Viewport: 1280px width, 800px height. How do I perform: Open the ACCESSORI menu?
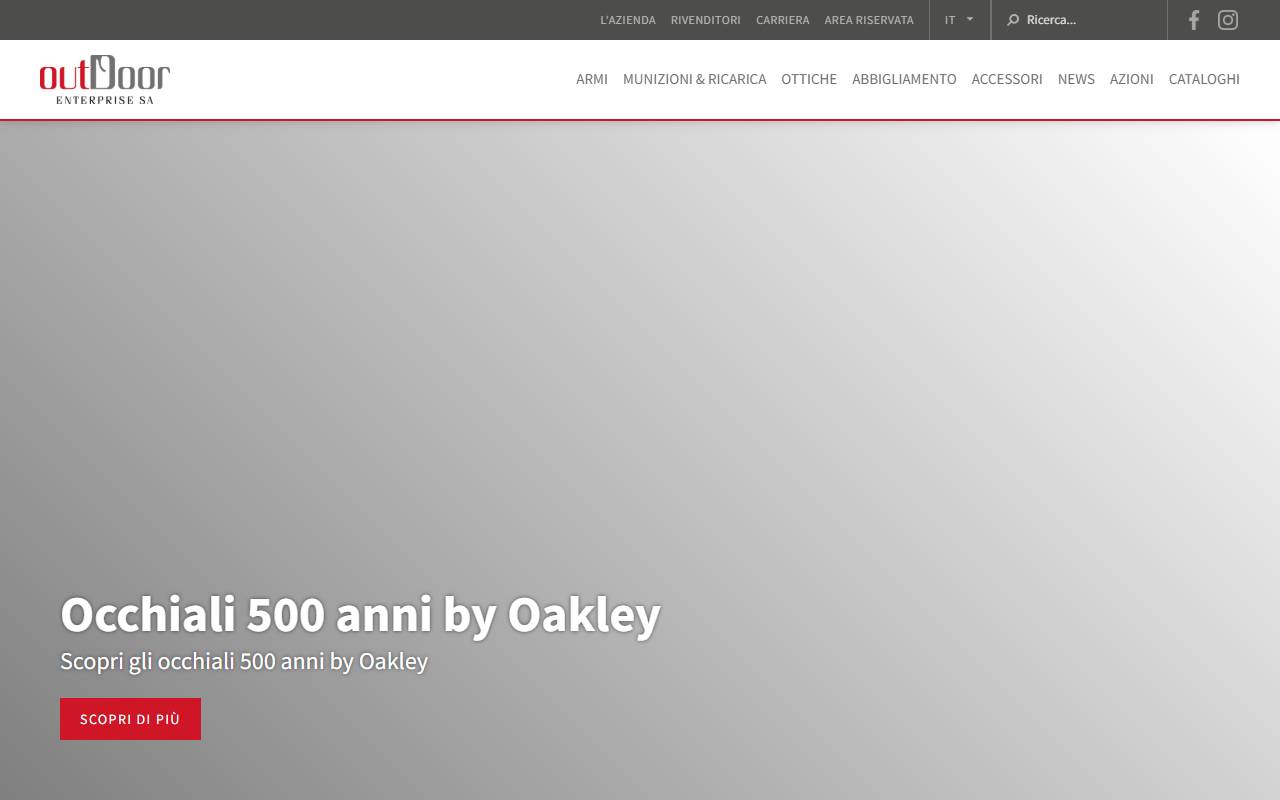click(x=1007, y=79)
